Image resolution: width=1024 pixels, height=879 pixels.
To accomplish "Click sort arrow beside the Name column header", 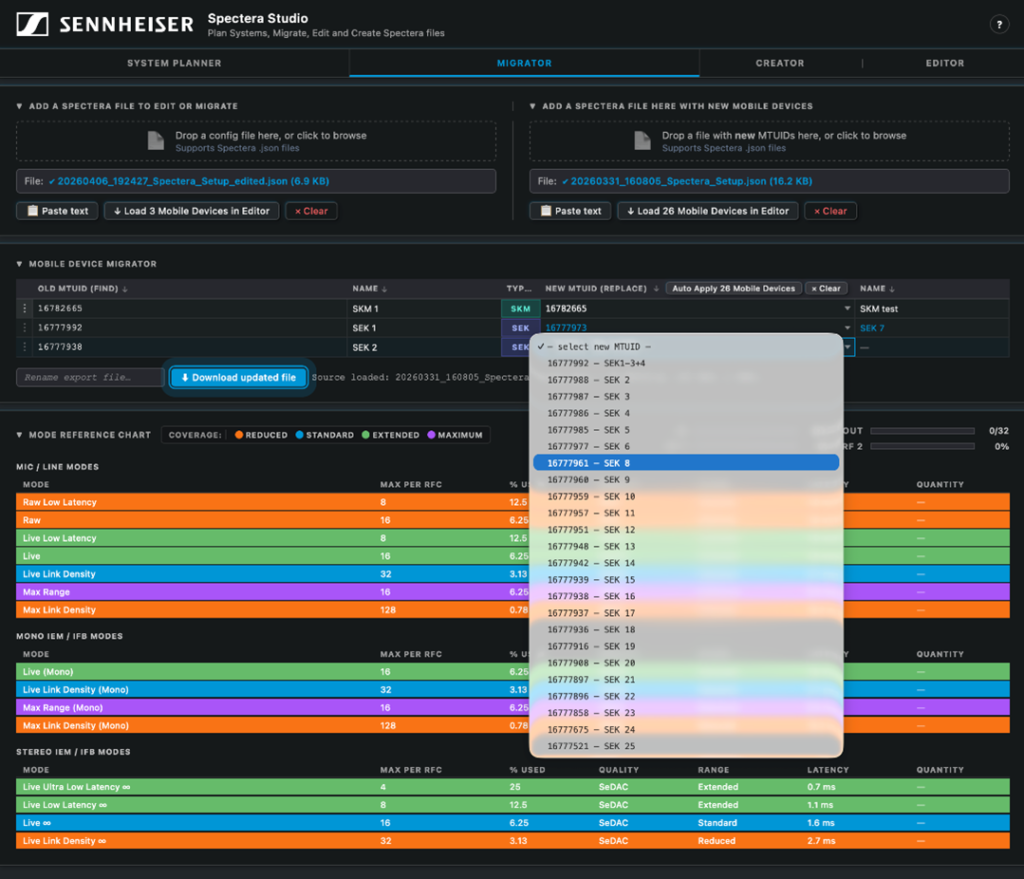I will 383,289.
